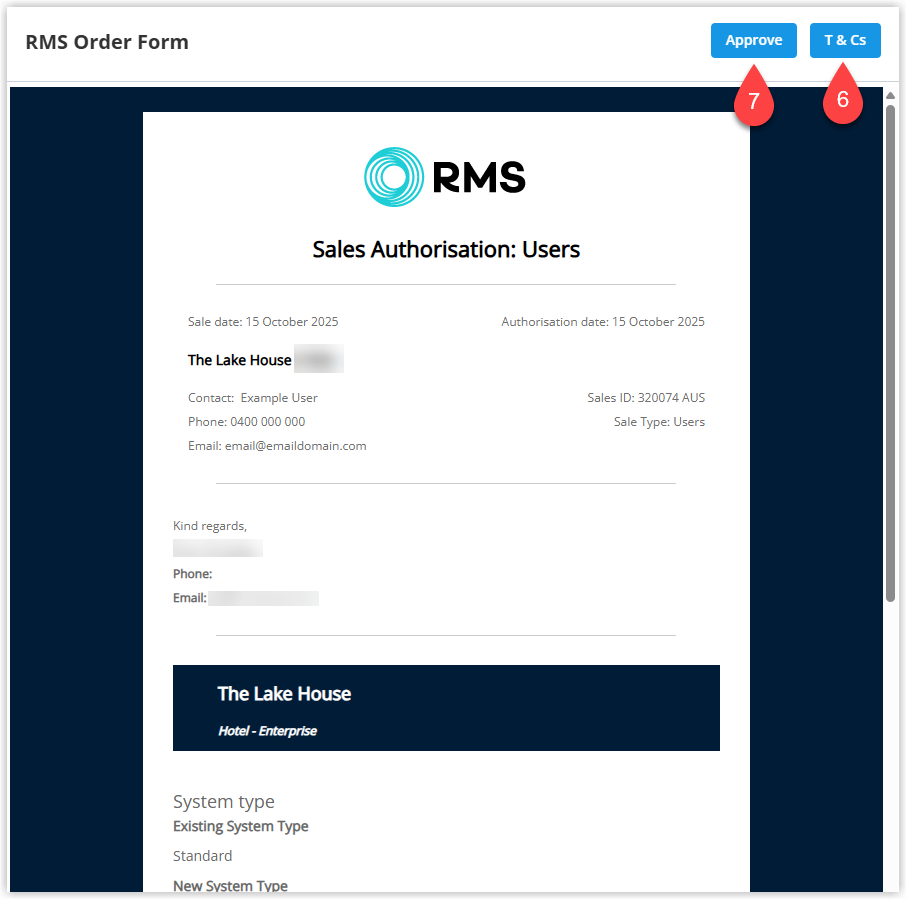Open the T & Cs button
The image size is (907, 900).
(x=845, y=40)
